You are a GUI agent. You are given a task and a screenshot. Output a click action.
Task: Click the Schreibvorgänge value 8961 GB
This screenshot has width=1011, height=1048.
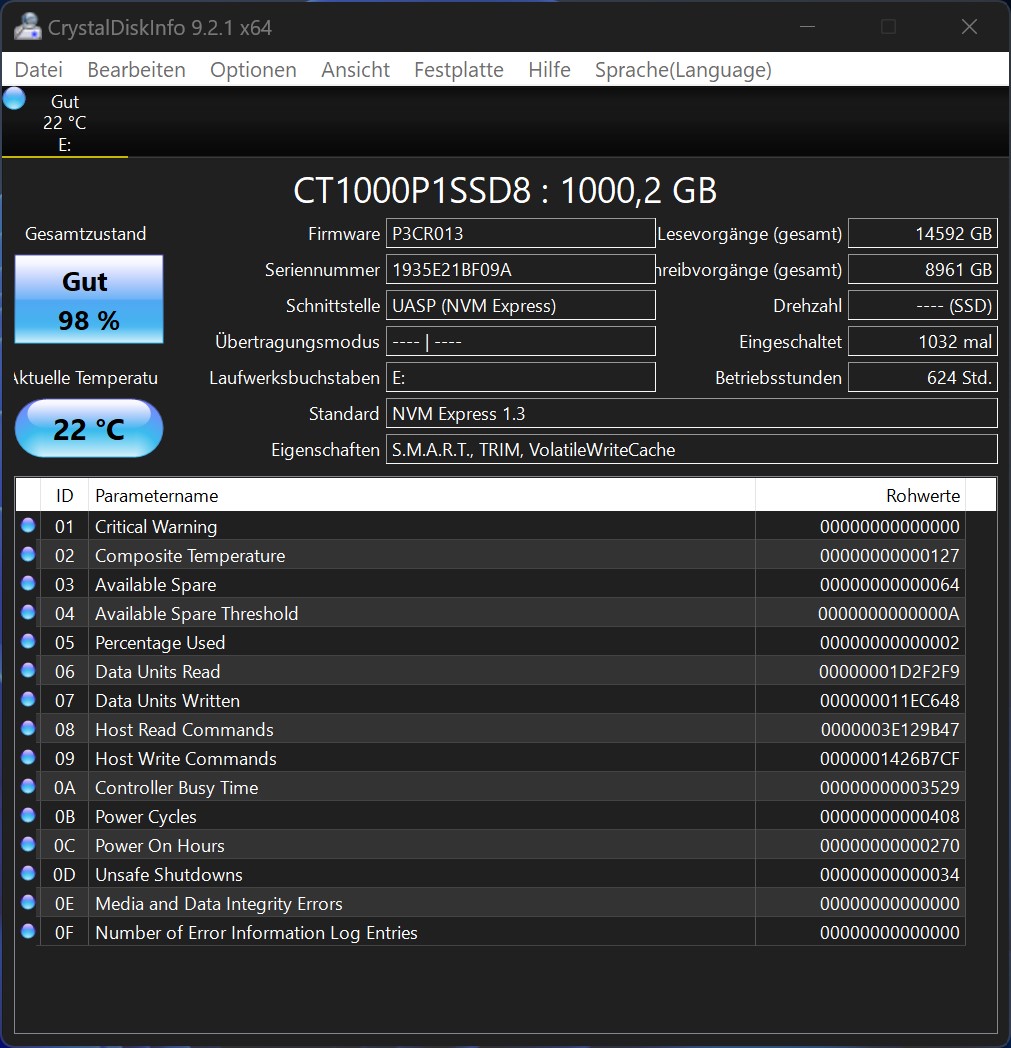[x=923, y=270]
